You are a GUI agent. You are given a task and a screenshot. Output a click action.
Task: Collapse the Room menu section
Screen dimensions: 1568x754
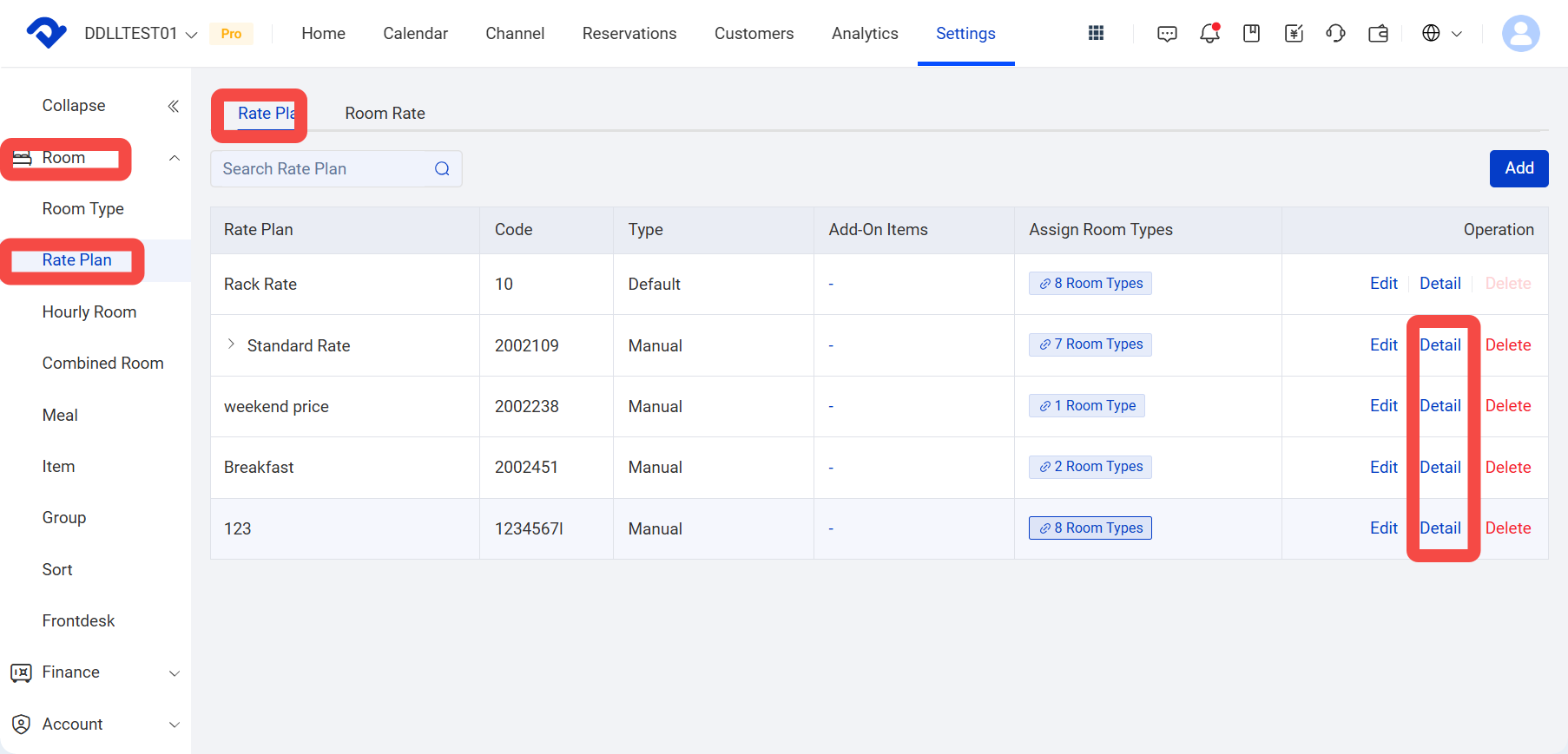(175, 158)
